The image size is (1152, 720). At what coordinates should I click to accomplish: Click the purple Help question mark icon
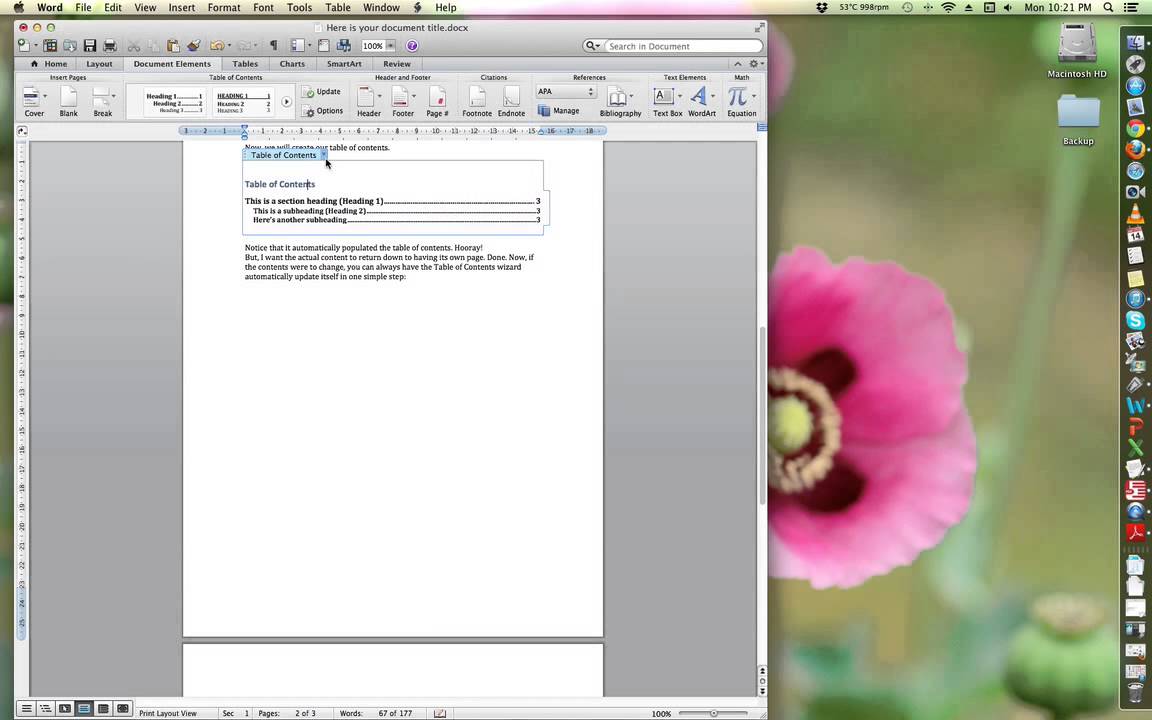412,46
